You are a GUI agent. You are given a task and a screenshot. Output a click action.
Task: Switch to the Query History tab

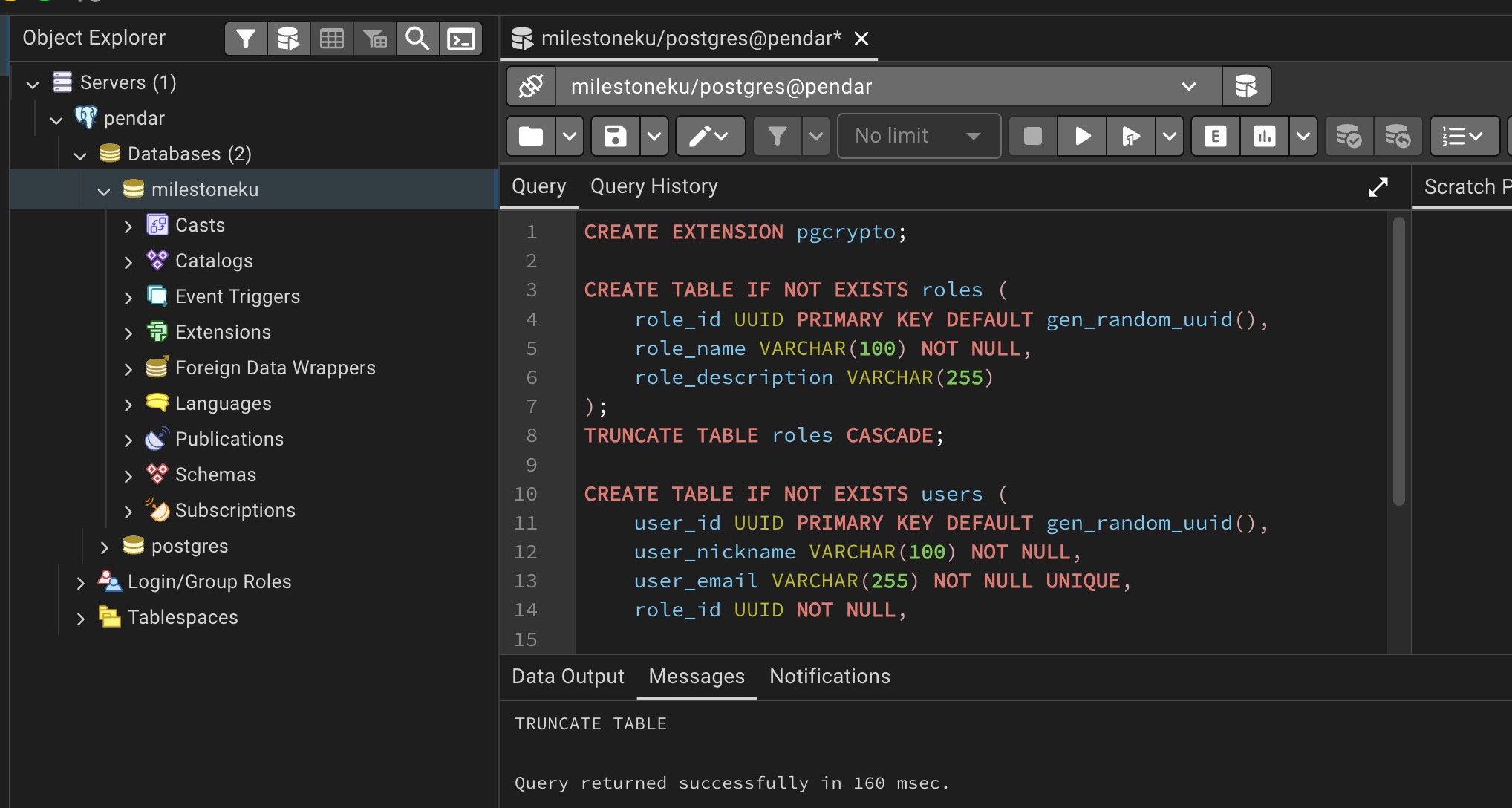click(654, 186)
